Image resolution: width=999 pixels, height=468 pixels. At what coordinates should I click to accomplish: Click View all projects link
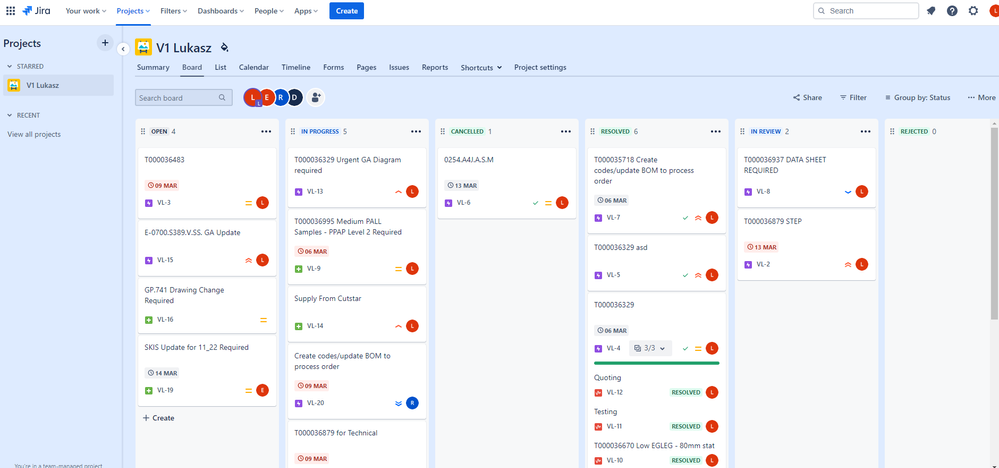[34, 134]
